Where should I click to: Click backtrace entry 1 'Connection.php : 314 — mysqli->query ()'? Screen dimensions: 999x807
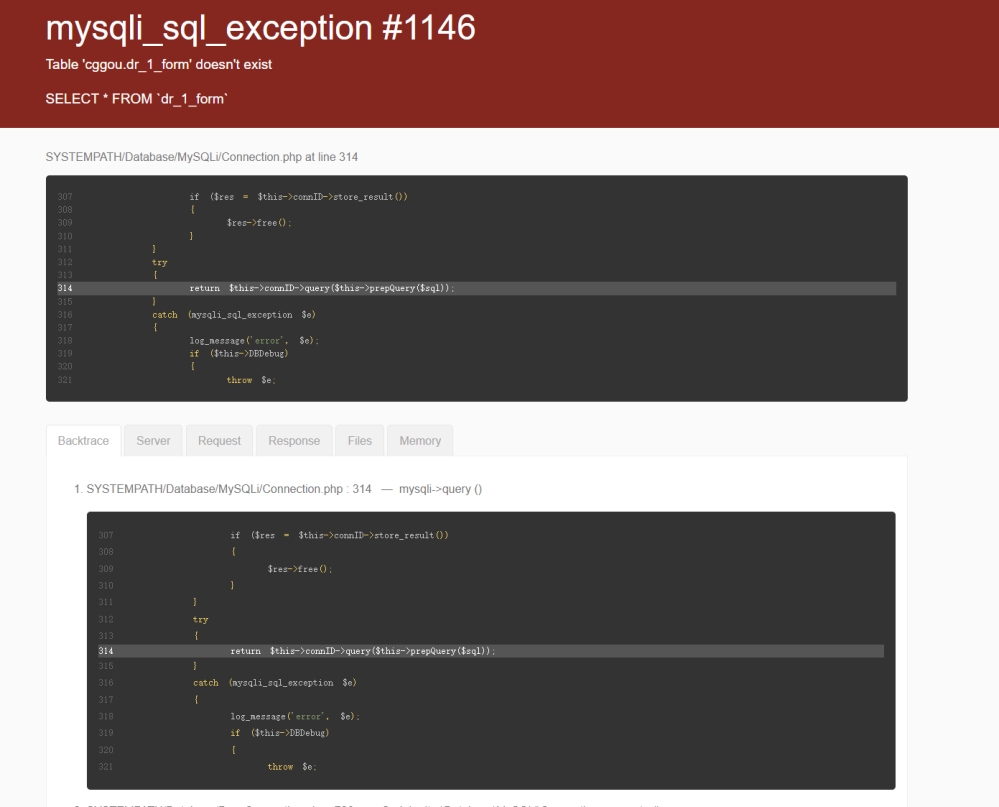284,489
